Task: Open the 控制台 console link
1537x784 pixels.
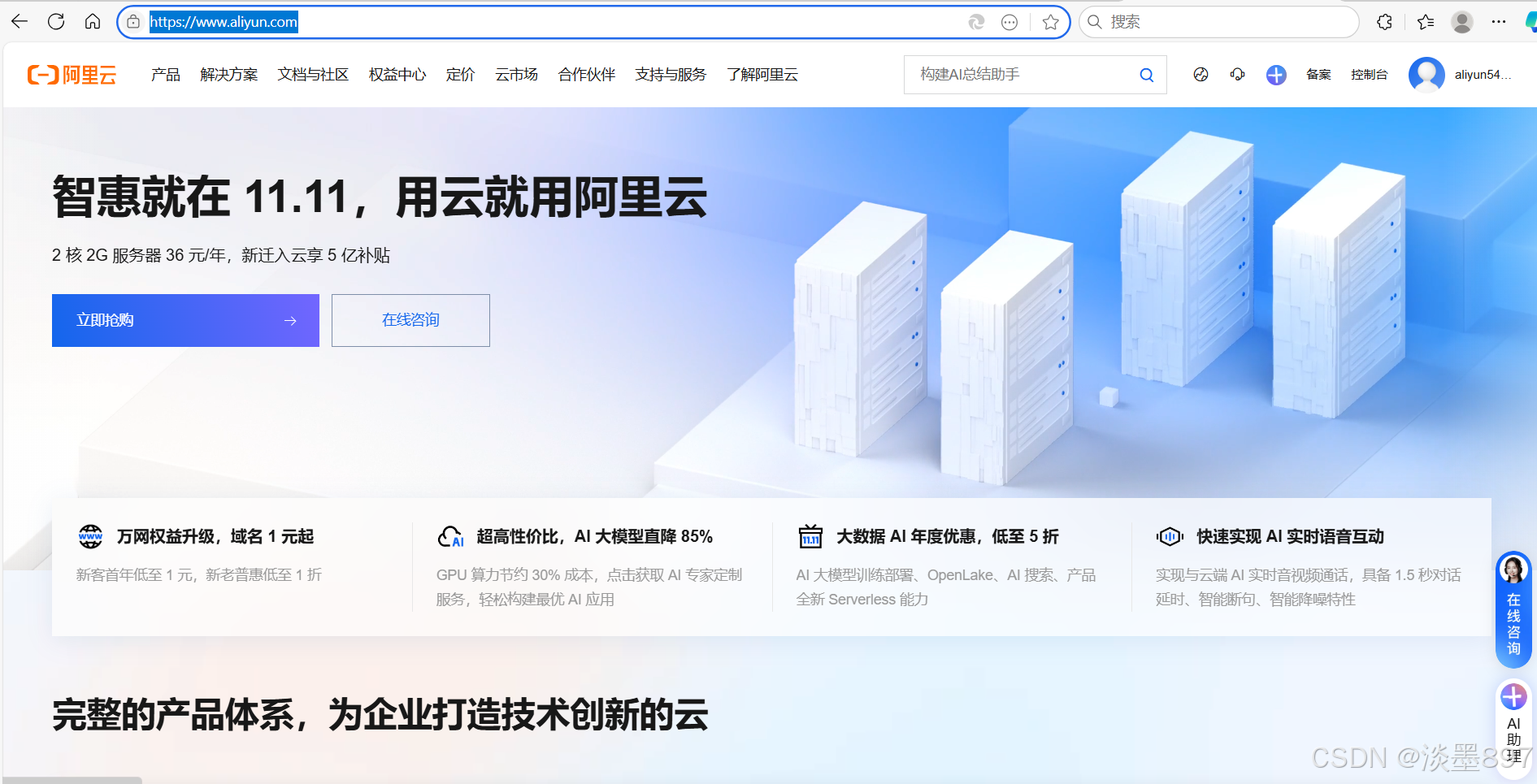Action: click(1370, 75)
